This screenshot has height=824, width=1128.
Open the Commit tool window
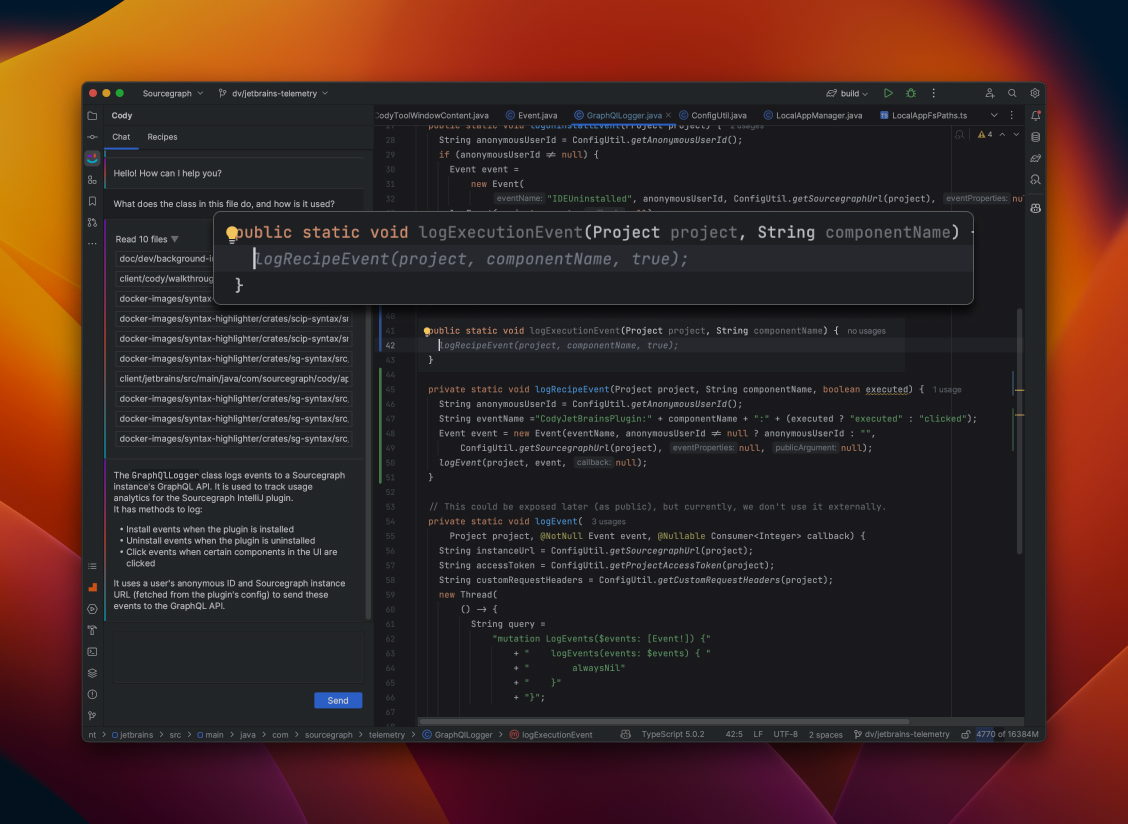tap(92, 137)
